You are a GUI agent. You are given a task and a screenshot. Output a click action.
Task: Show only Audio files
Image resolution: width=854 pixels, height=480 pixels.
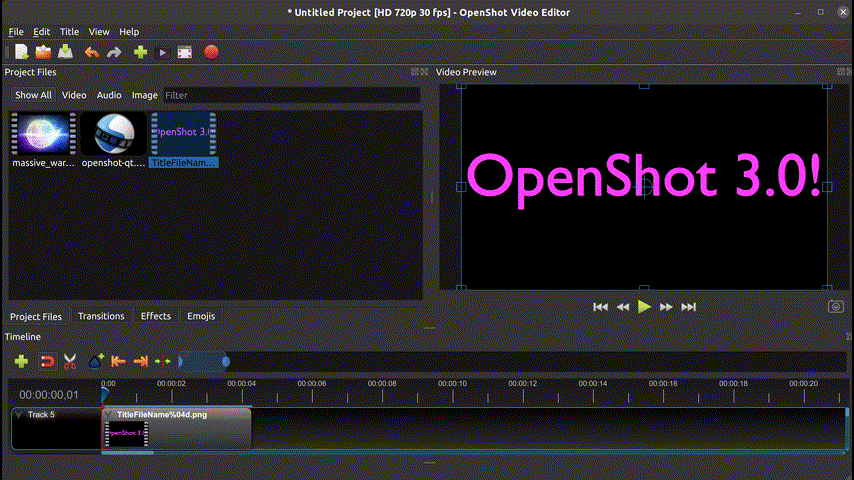[109, 95]
